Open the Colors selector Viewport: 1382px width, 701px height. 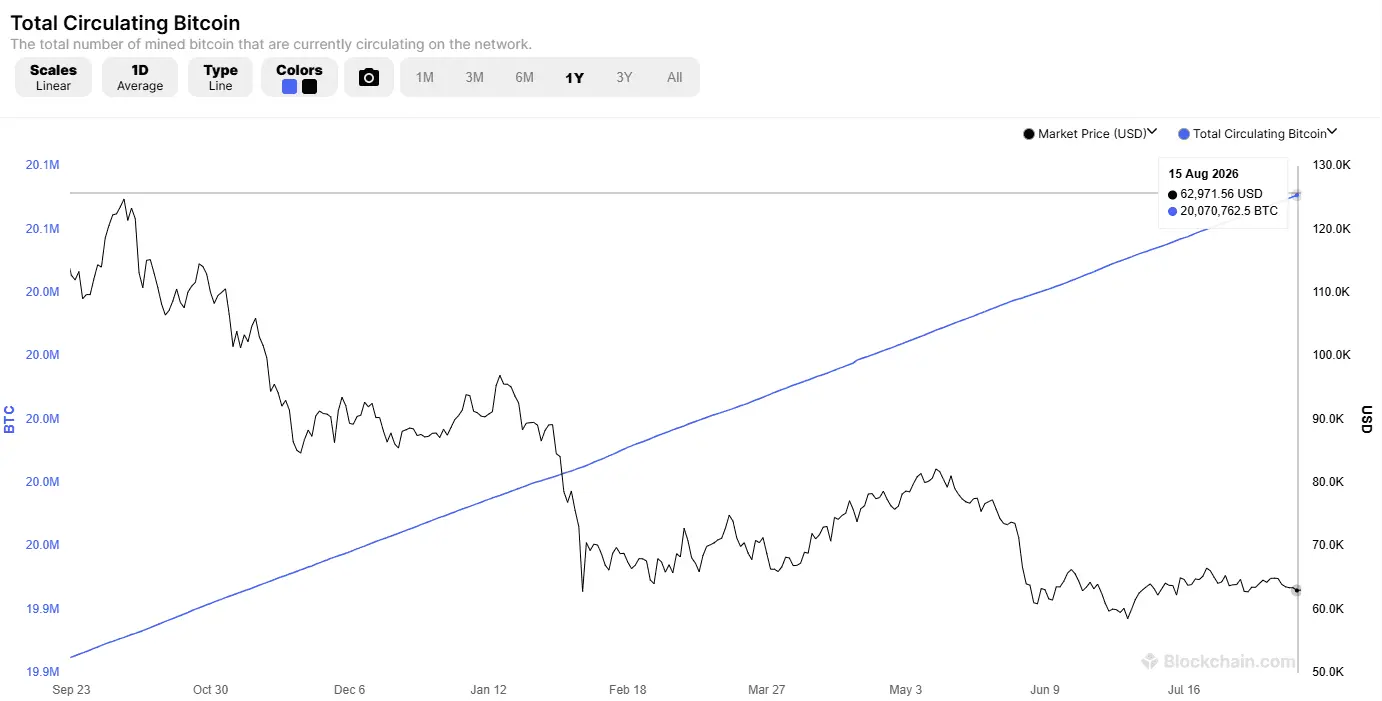click(299, 77)
